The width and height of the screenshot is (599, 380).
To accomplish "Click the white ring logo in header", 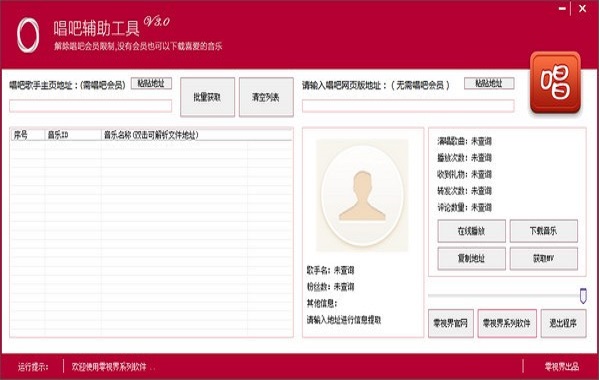I will (28, 35).
